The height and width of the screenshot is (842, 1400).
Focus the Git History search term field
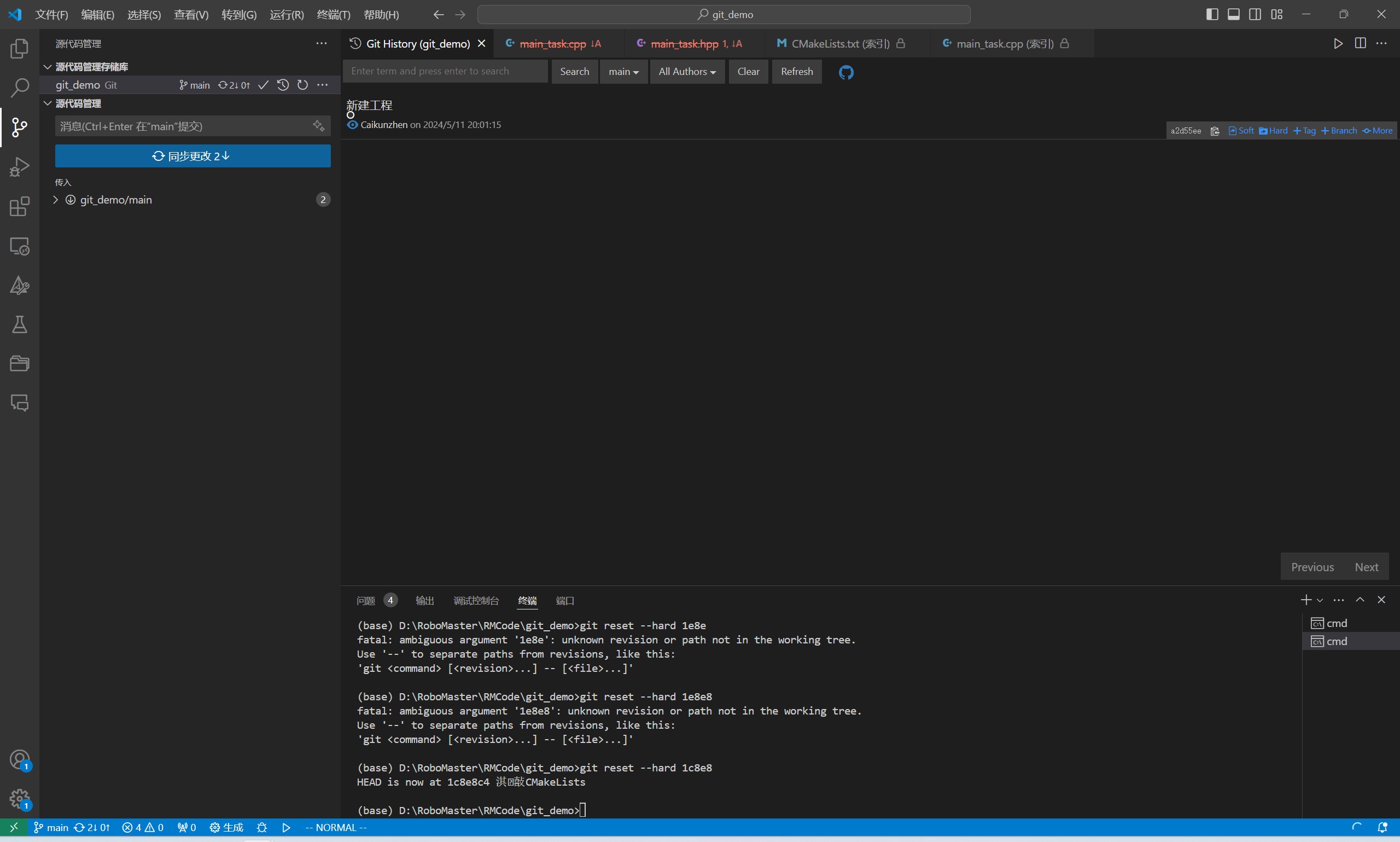(445, 72)
